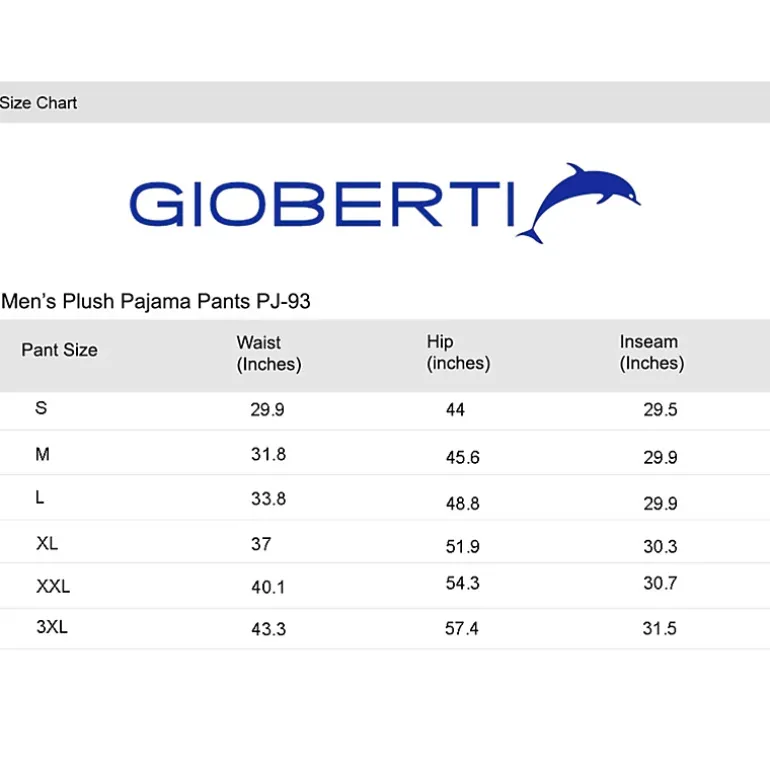Click hip value 44 for size S
The height and width of the screenshot is (770, 770).
[455, 410]
